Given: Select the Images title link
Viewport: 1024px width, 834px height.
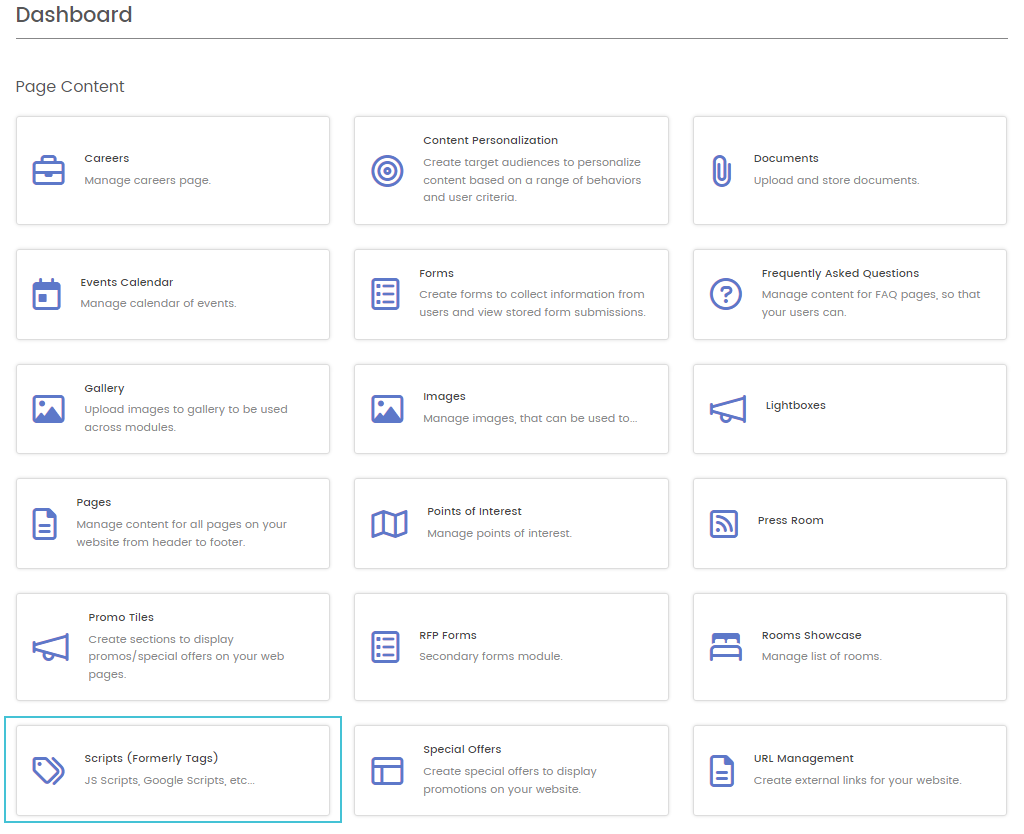Looking at the screenshot, I should tap(444, 396).
